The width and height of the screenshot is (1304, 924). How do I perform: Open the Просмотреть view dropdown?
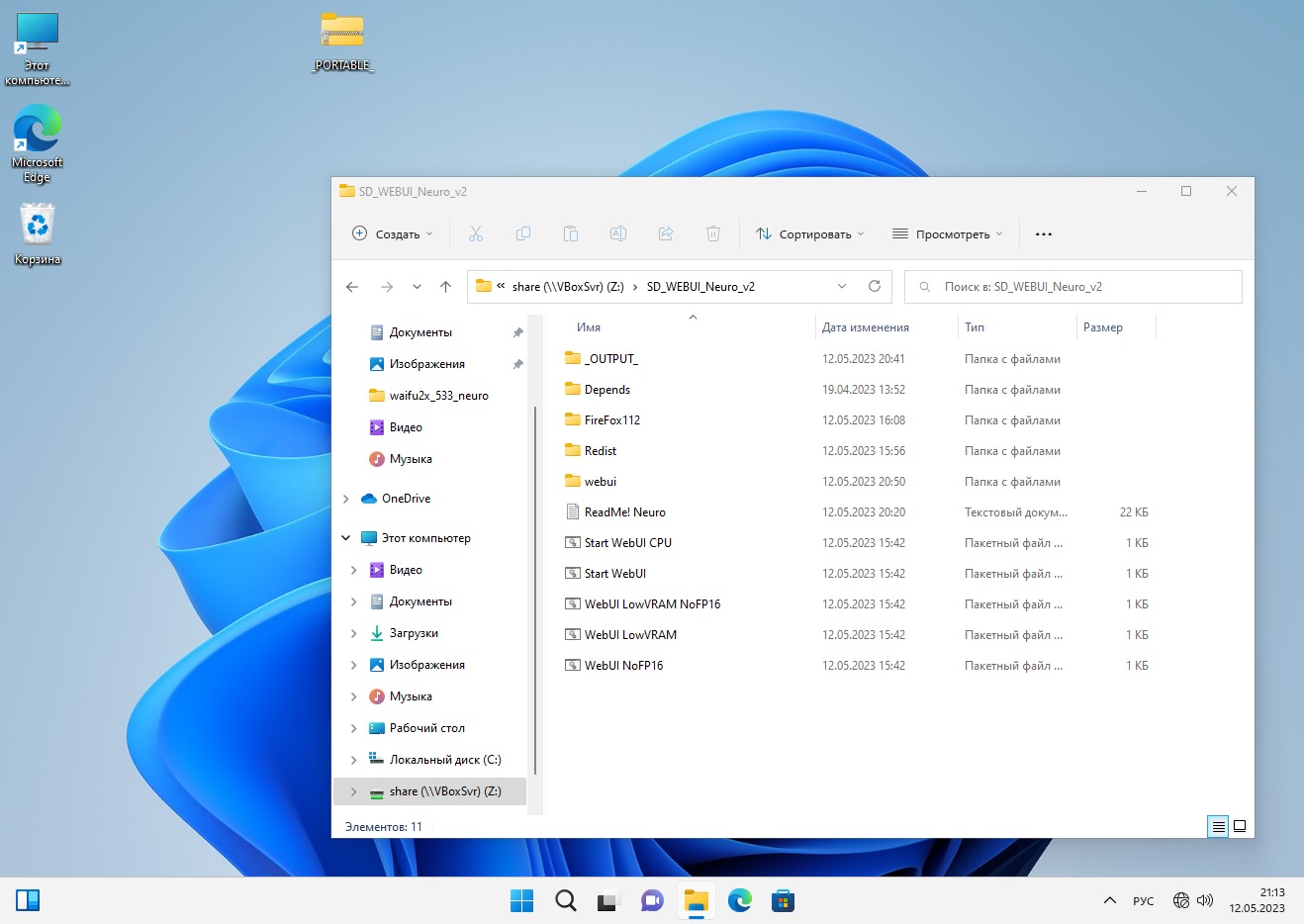click(948, 234)
